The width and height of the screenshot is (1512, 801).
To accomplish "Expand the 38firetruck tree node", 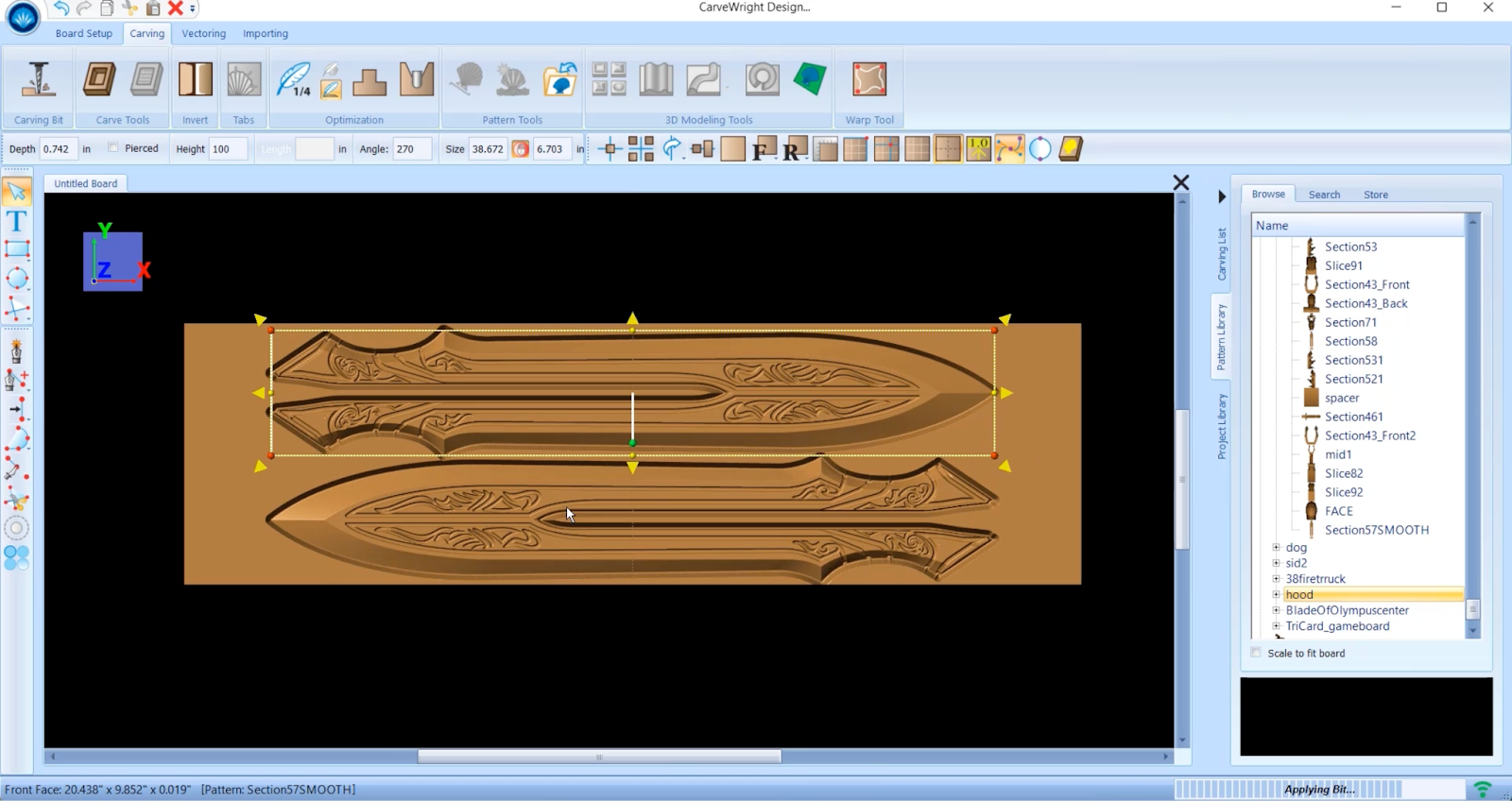I will [1276, 579].
